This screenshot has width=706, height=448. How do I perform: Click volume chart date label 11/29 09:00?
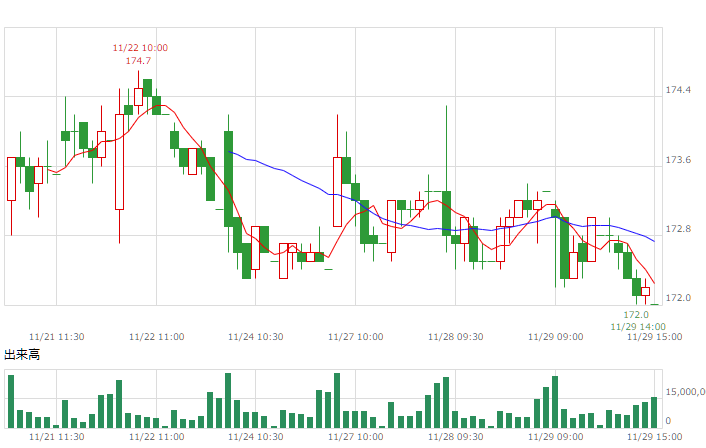click(556, 437)
